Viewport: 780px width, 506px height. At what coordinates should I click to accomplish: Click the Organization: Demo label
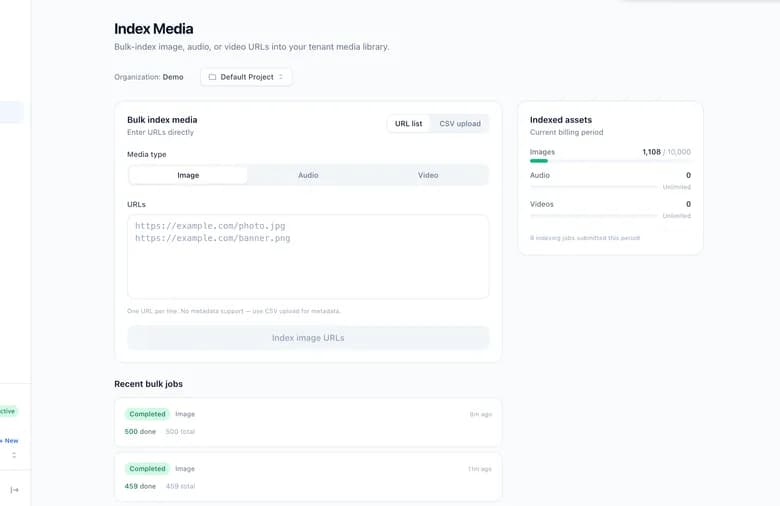point(149,77)
